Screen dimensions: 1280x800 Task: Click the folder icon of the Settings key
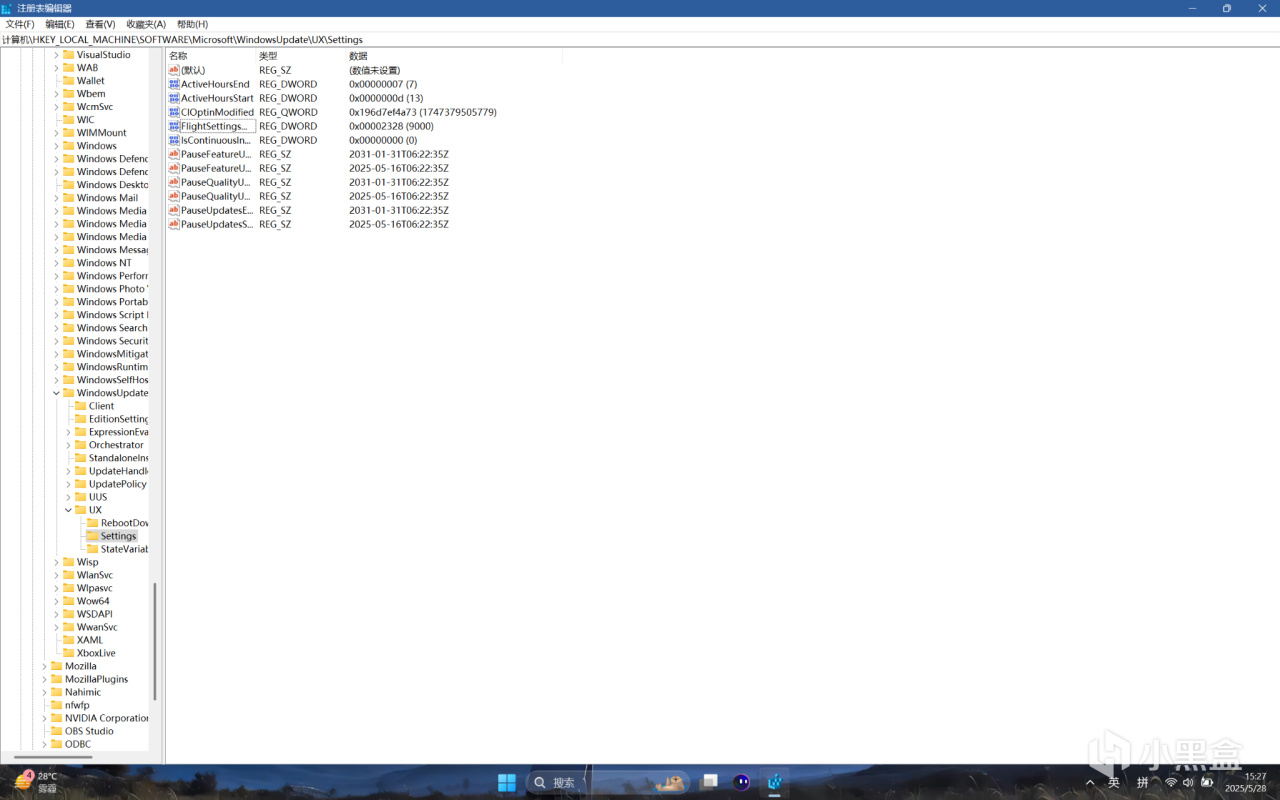pos(93,536)
